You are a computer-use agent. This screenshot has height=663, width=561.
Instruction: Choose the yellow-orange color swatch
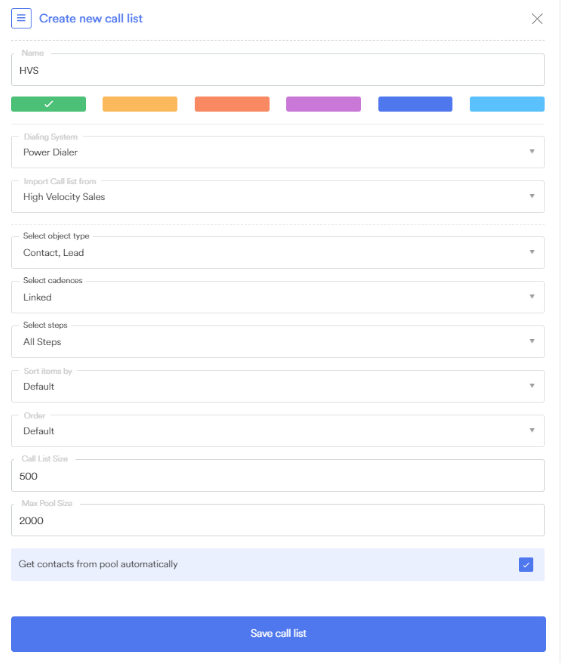coord(140,104)
